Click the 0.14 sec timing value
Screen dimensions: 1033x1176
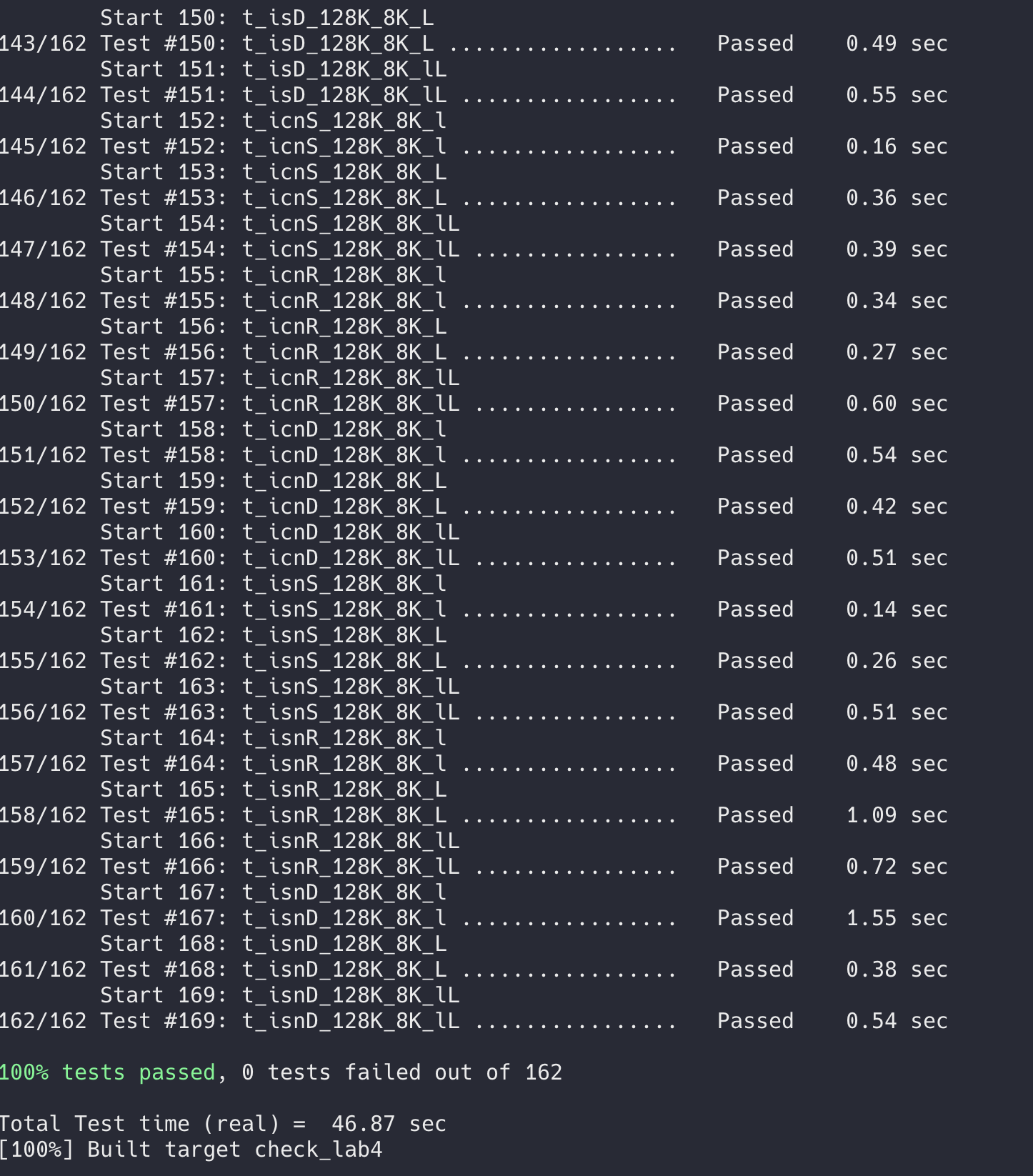point(897,609)
